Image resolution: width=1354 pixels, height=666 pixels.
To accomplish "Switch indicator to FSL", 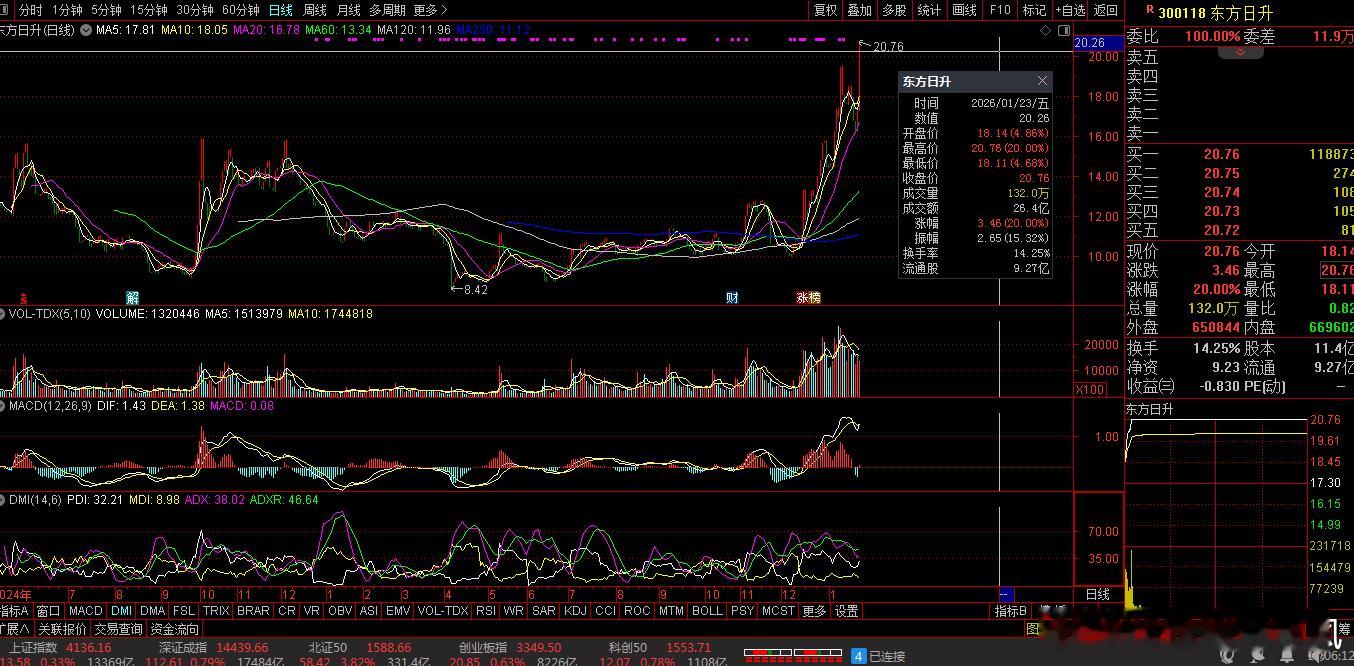I will (x=184, y=611).
